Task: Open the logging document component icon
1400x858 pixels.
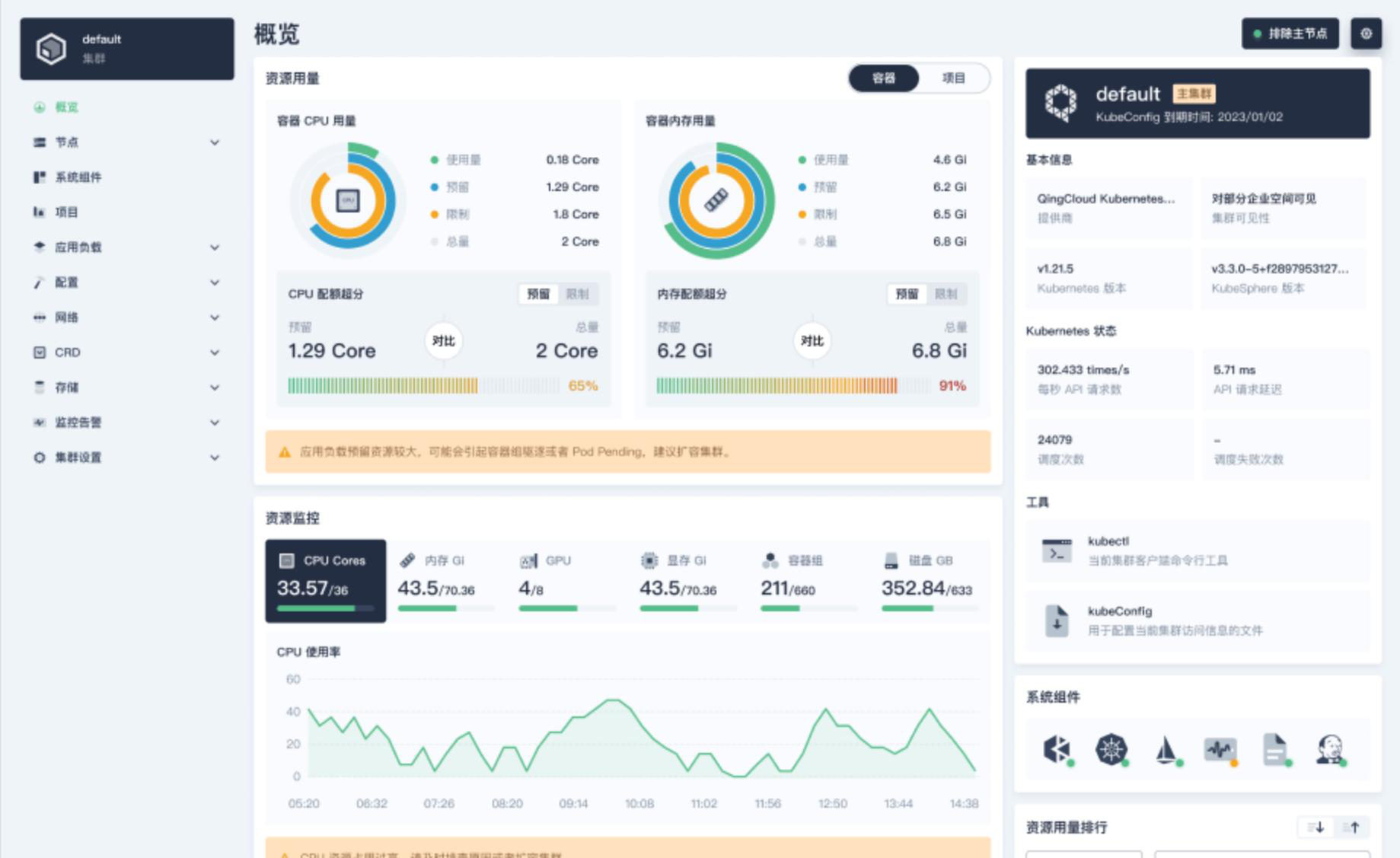Action: pos(1275,749)
